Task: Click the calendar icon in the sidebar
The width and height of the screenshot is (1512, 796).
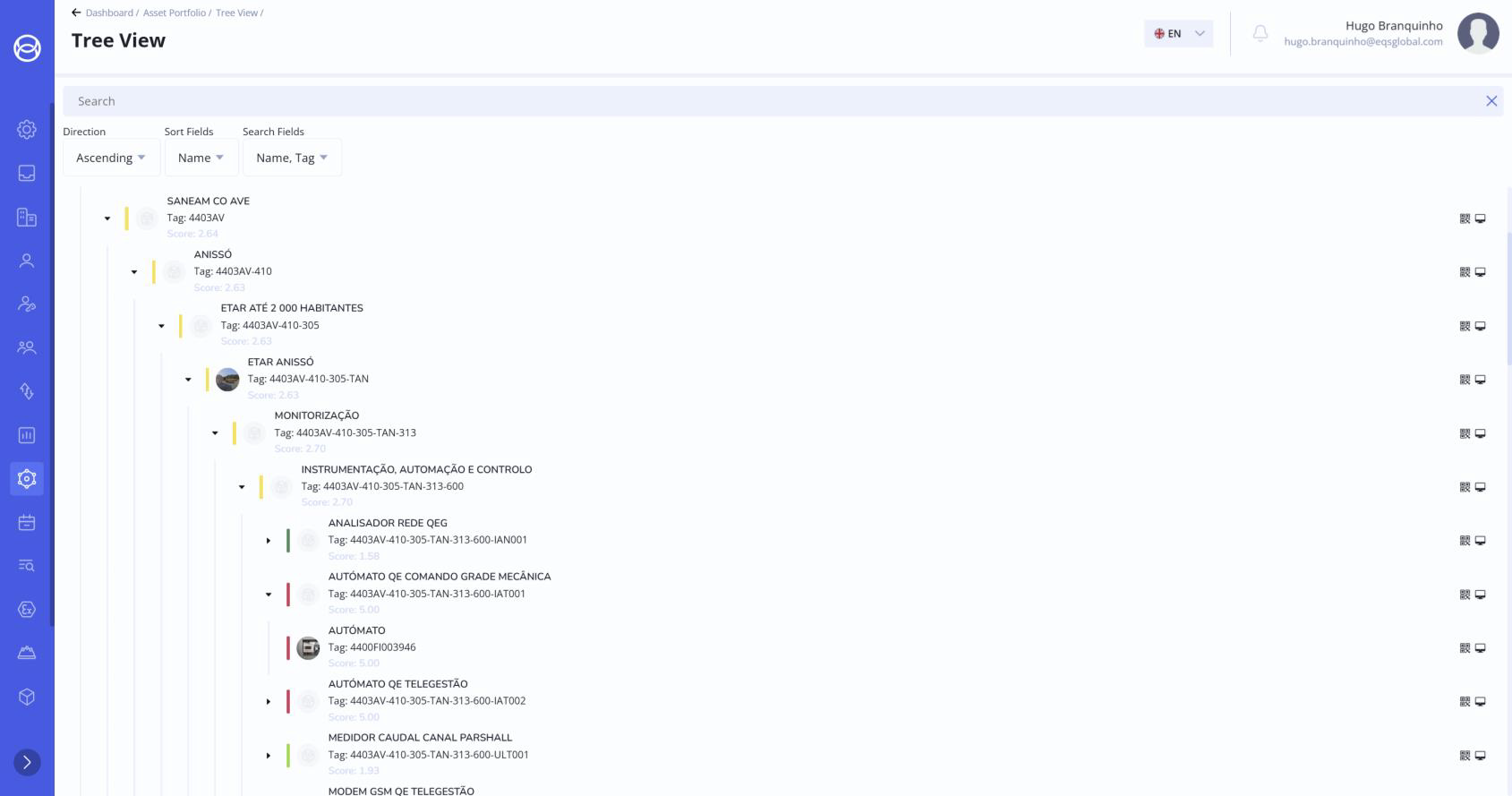Action: click(x=27, y=522)
